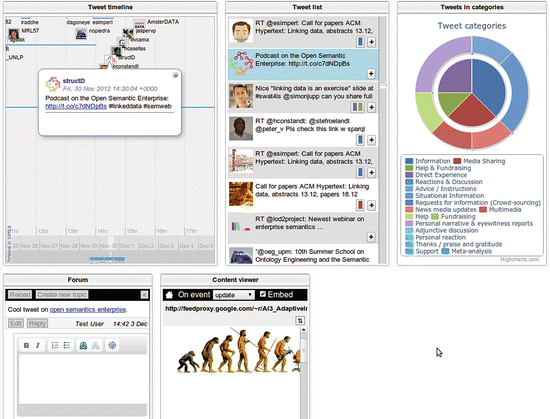The image size is (550, 419).
Task: Click Reply button on forum post
Action: tap(37, 323)
